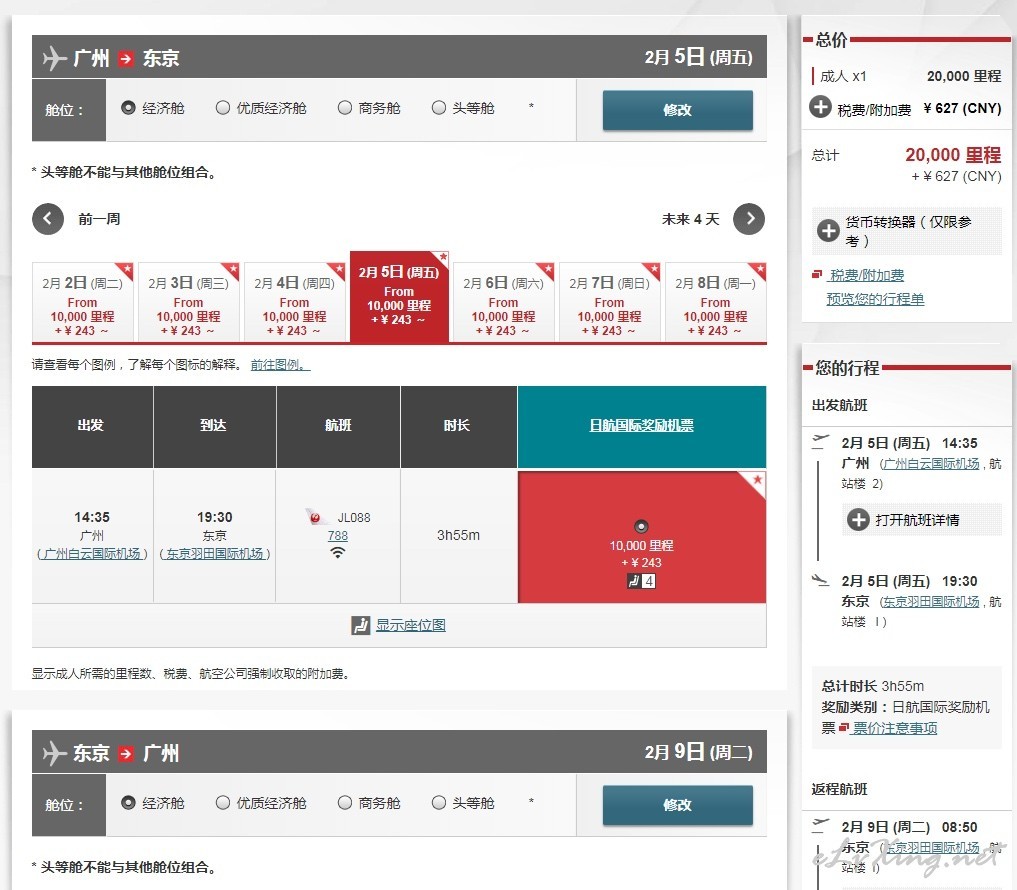
Task: Expand the 税费/附加费 breakdown plus icon
Action: click(820, 106)
